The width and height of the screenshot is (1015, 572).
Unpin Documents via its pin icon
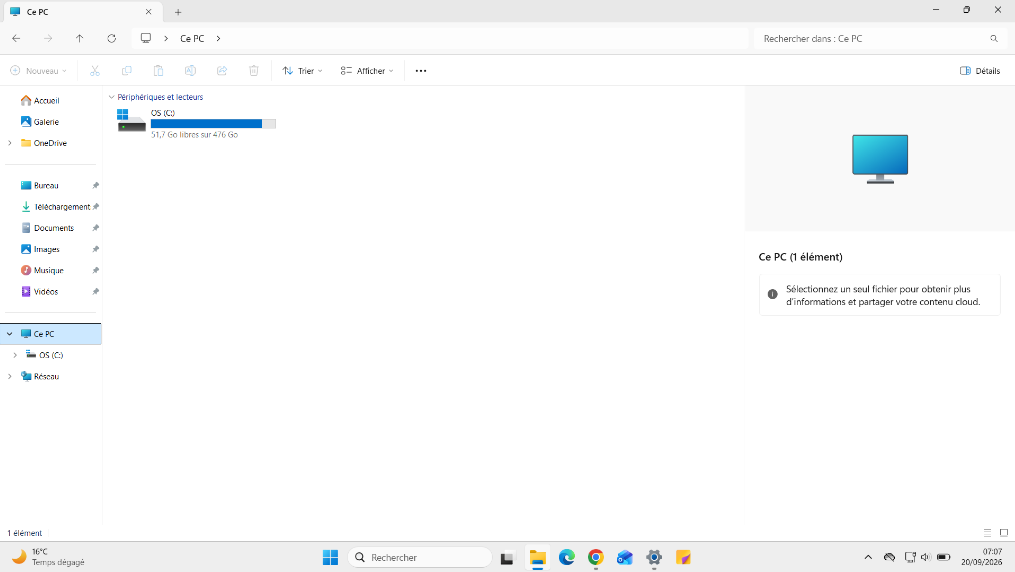96,228
